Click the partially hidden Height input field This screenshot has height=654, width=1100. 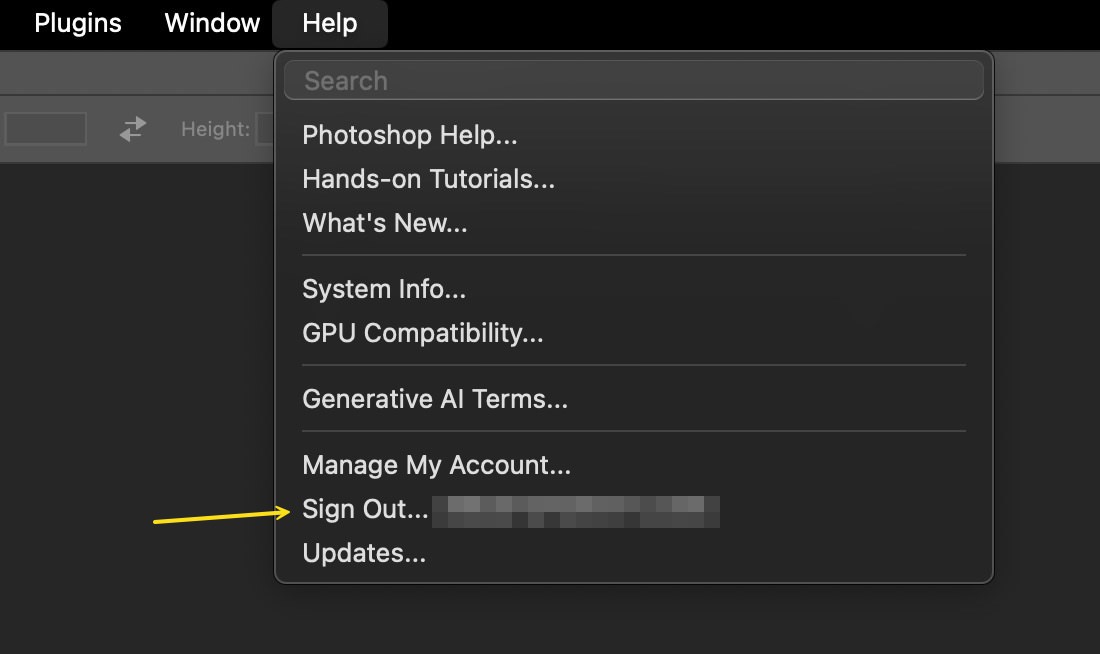pos(265,129)
